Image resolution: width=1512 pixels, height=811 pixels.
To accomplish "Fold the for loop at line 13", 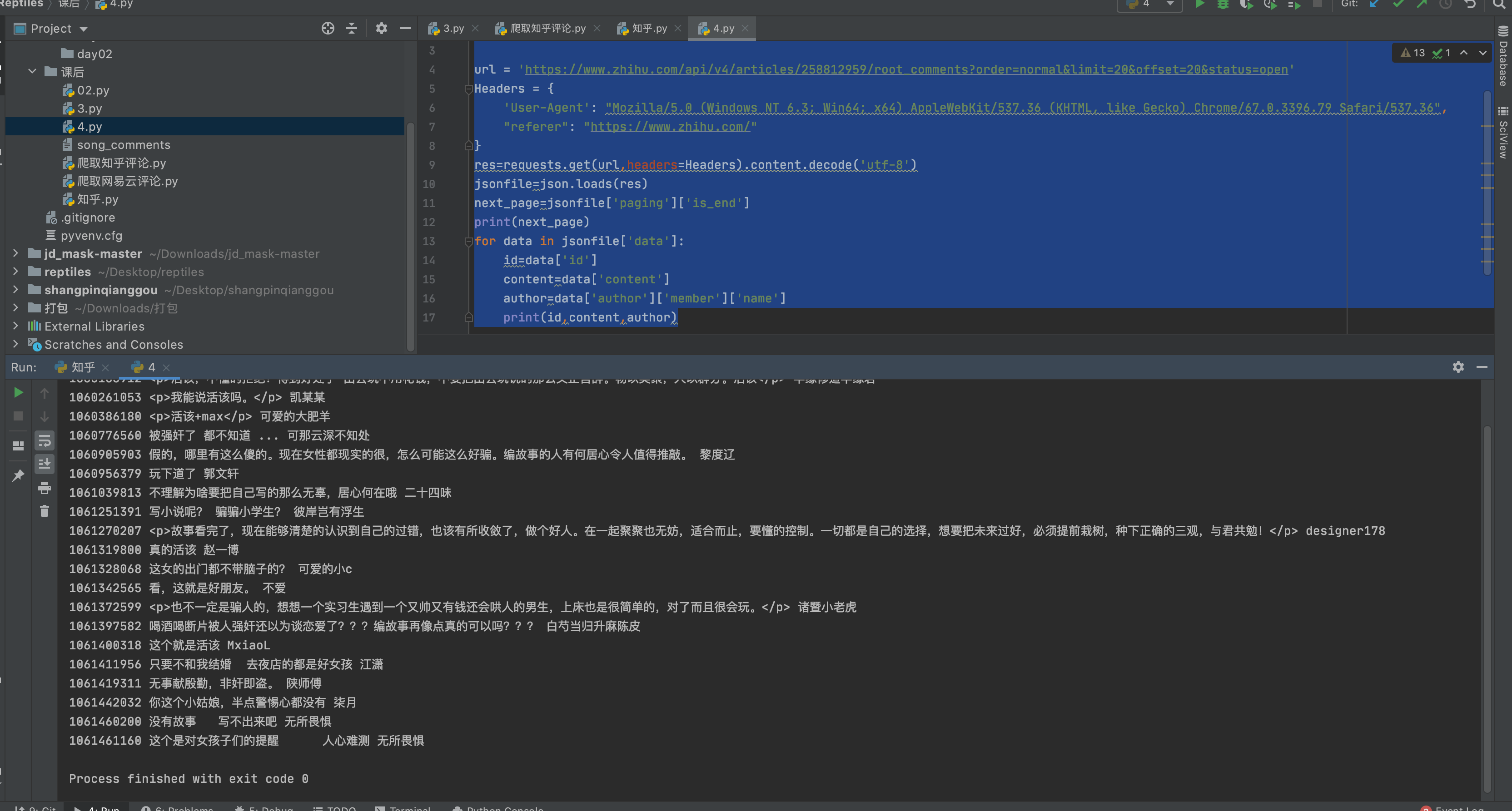I will [468, 241].
